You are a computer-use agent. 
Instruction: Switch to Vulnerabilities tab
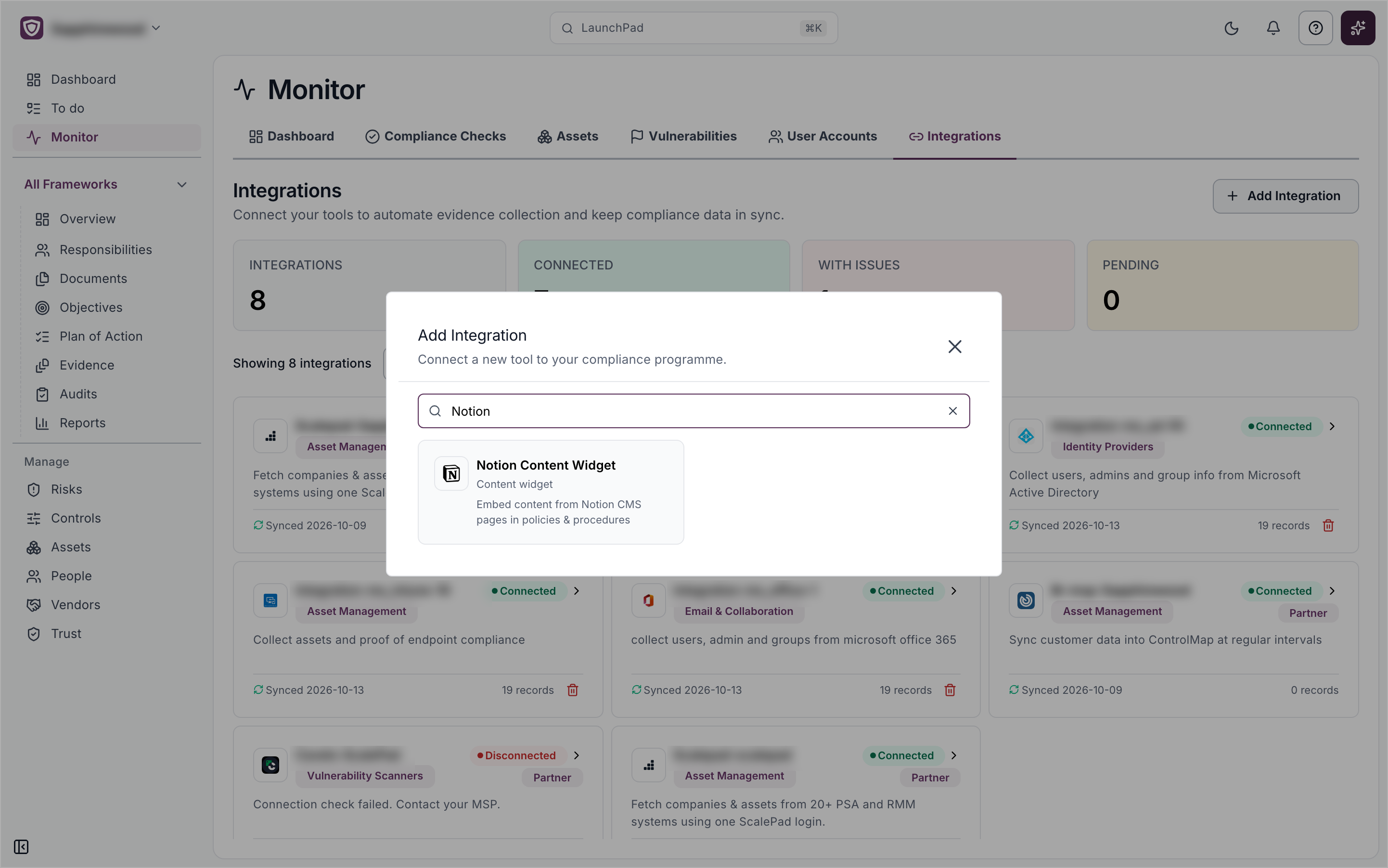(683, 137)
